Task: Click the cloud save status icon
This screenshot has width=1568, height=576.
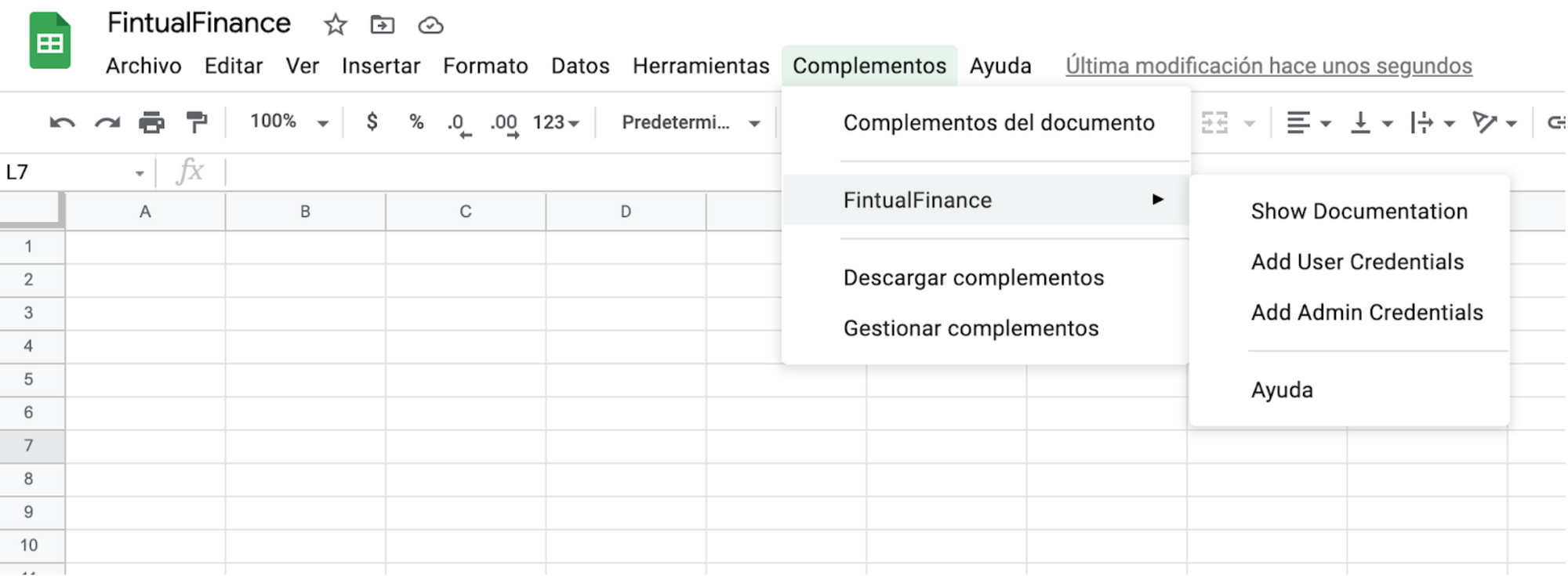Action: click(430, 25)
